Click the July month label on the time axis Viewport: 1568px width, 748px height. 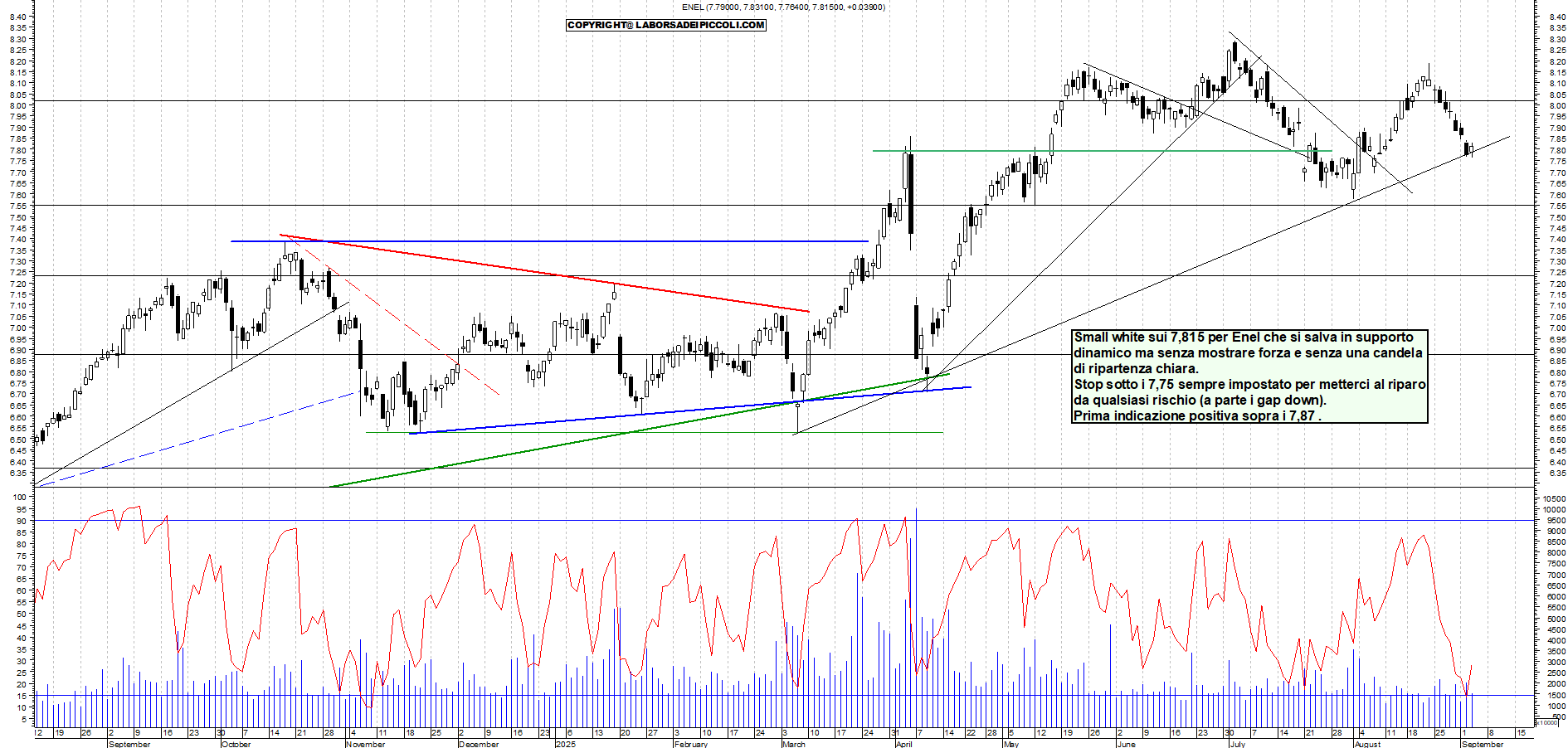pos(1238,744)
